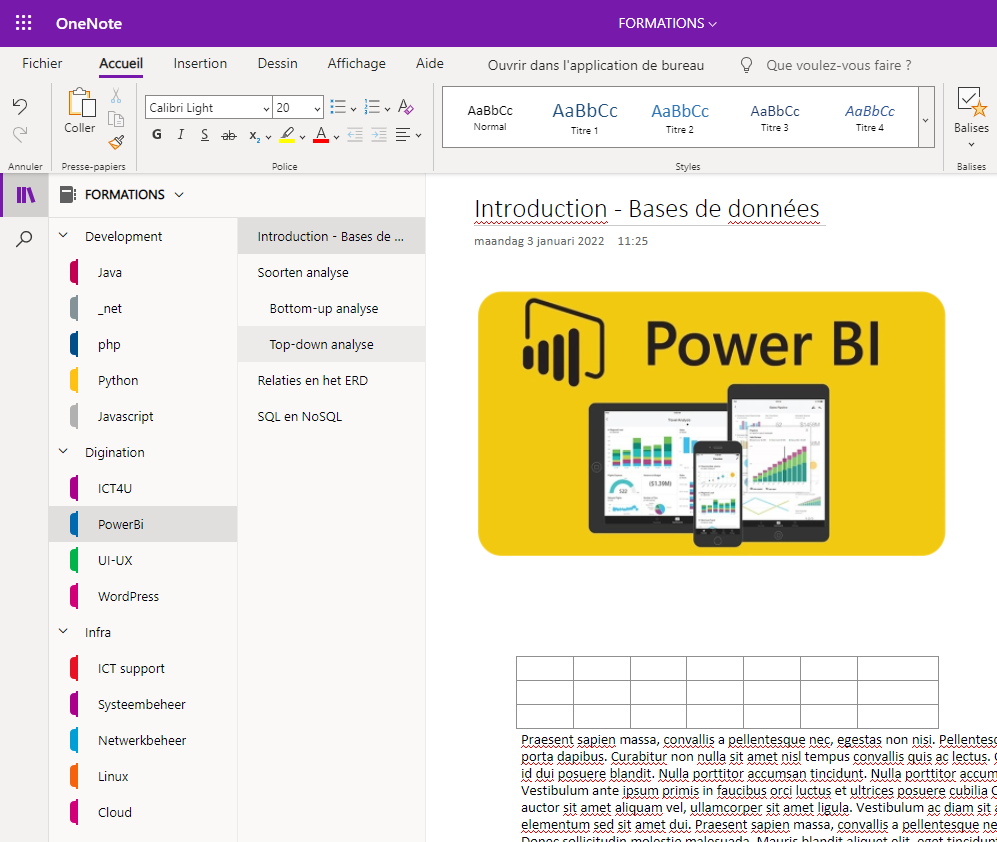This screenshot has height=842, width=997.
Task: Open the Python section
Action: pyautogui.click(x=143, y=380)
